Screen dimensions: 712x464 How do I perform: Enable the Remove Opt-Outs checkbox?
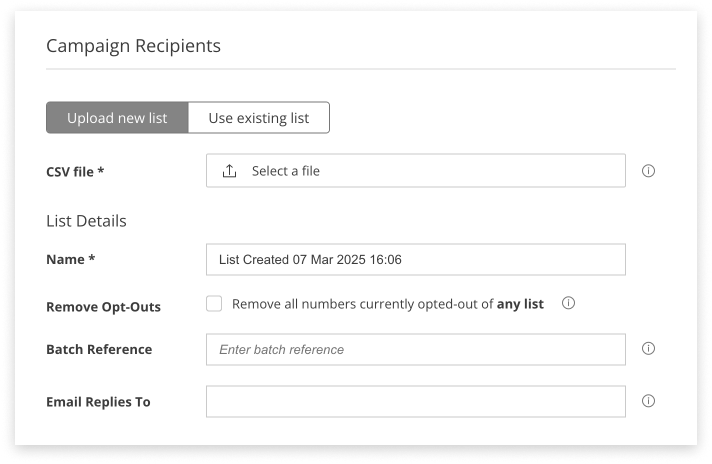[214, 304]
